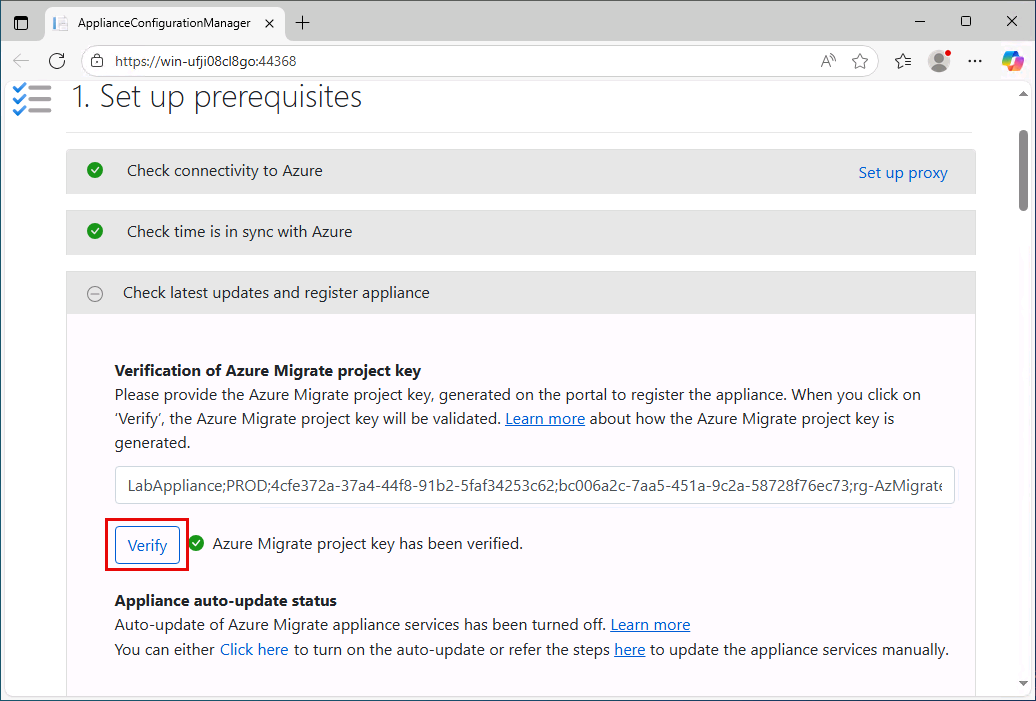Click here to turn on auto-update
Screen dimensions: 1036x701
coord(254,649)
